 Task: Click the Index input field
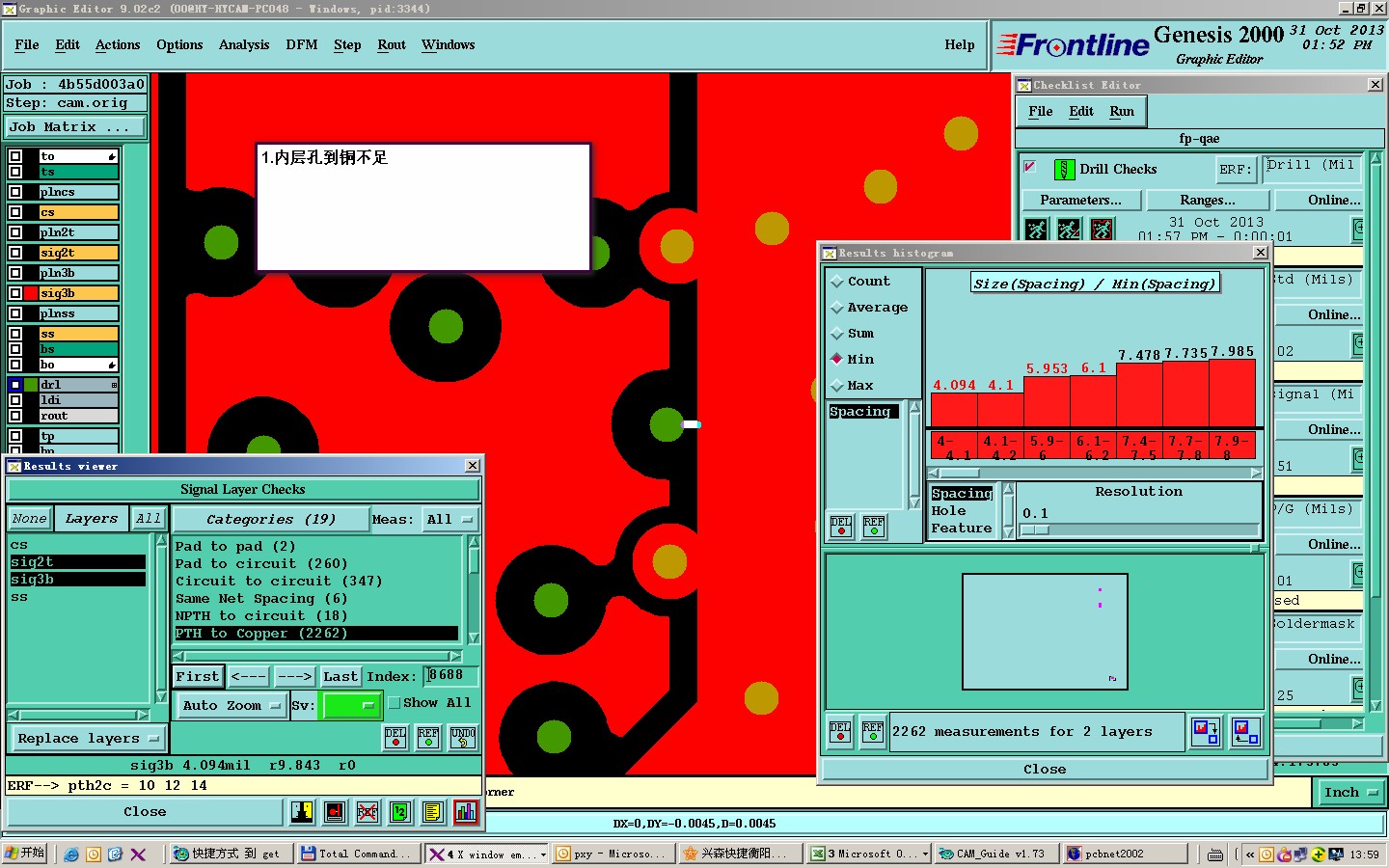pyautogui.click(x=453, y=676)
